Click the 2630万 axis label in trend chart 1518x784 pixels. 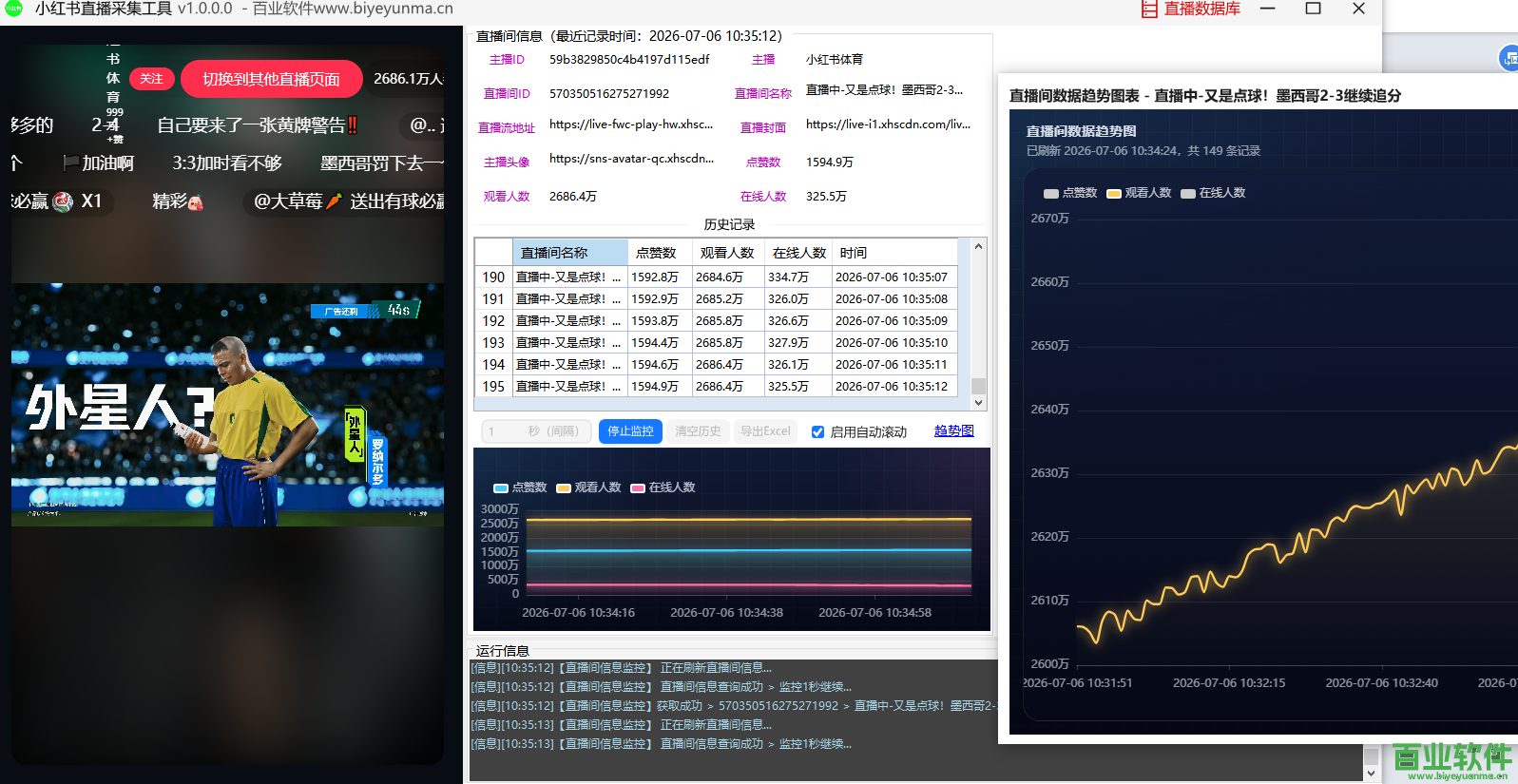pos(1049,473)
